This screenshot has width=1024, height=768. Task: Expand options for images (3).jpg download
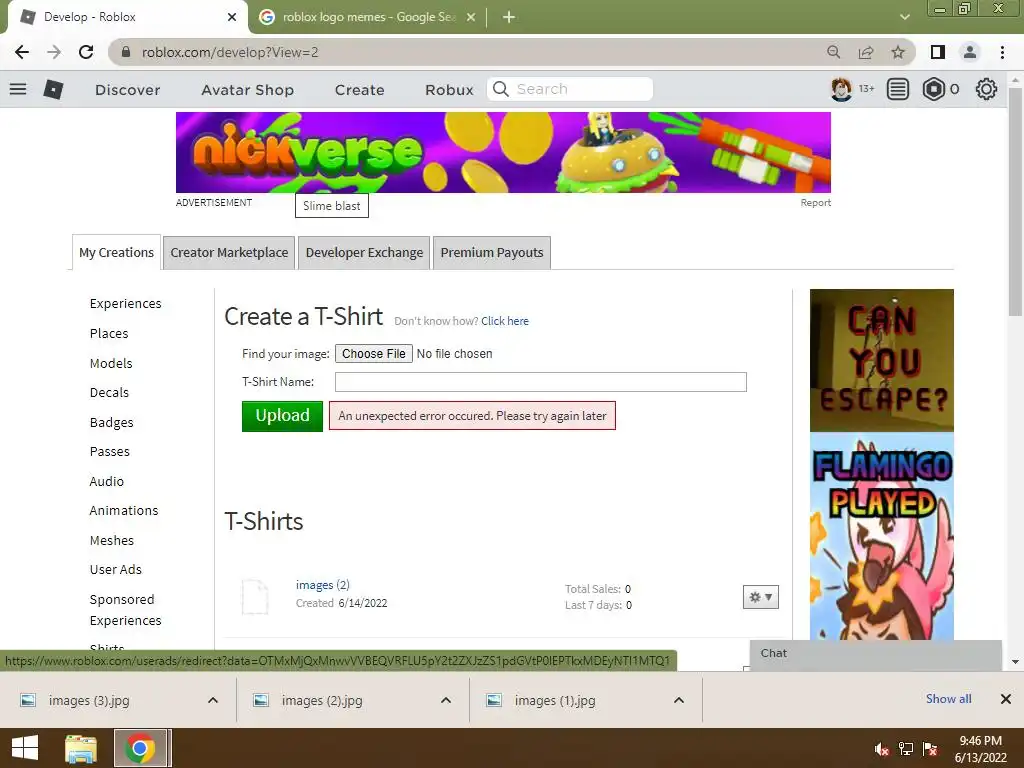[213, 700]
